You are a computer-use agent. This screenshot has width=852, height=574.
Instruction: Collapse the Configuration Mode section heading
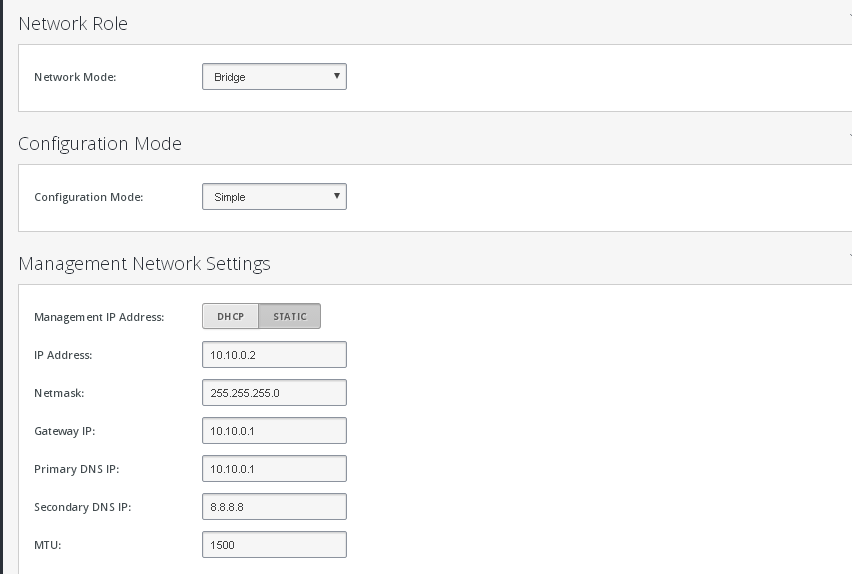[x=100, y=144]
